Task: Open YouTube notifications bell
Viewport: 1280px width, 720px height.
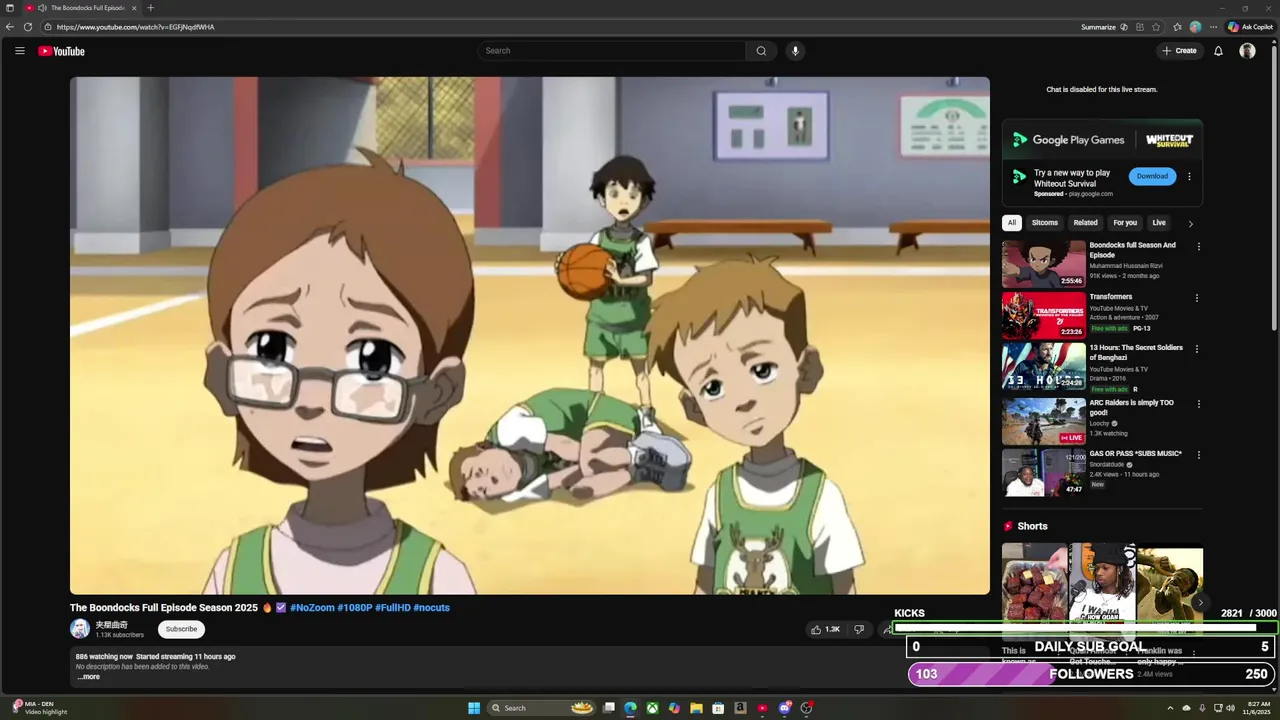Action: 1218,51
